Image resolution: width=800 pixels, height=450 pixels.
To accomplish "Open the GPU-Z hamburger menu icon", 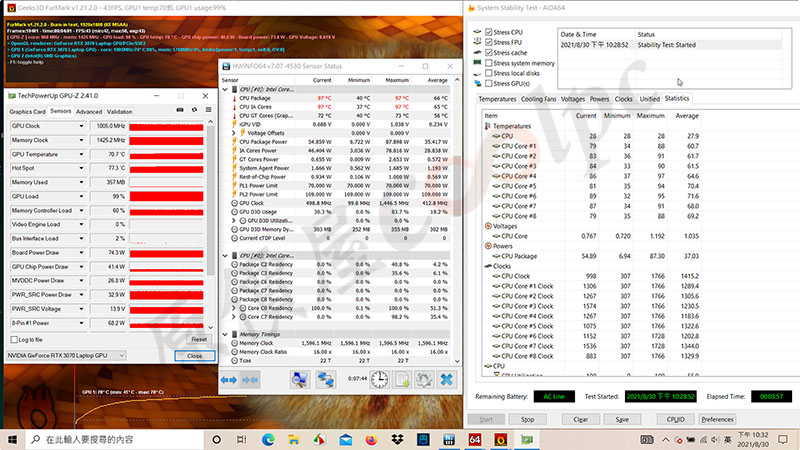I will (x=208, y=110).
